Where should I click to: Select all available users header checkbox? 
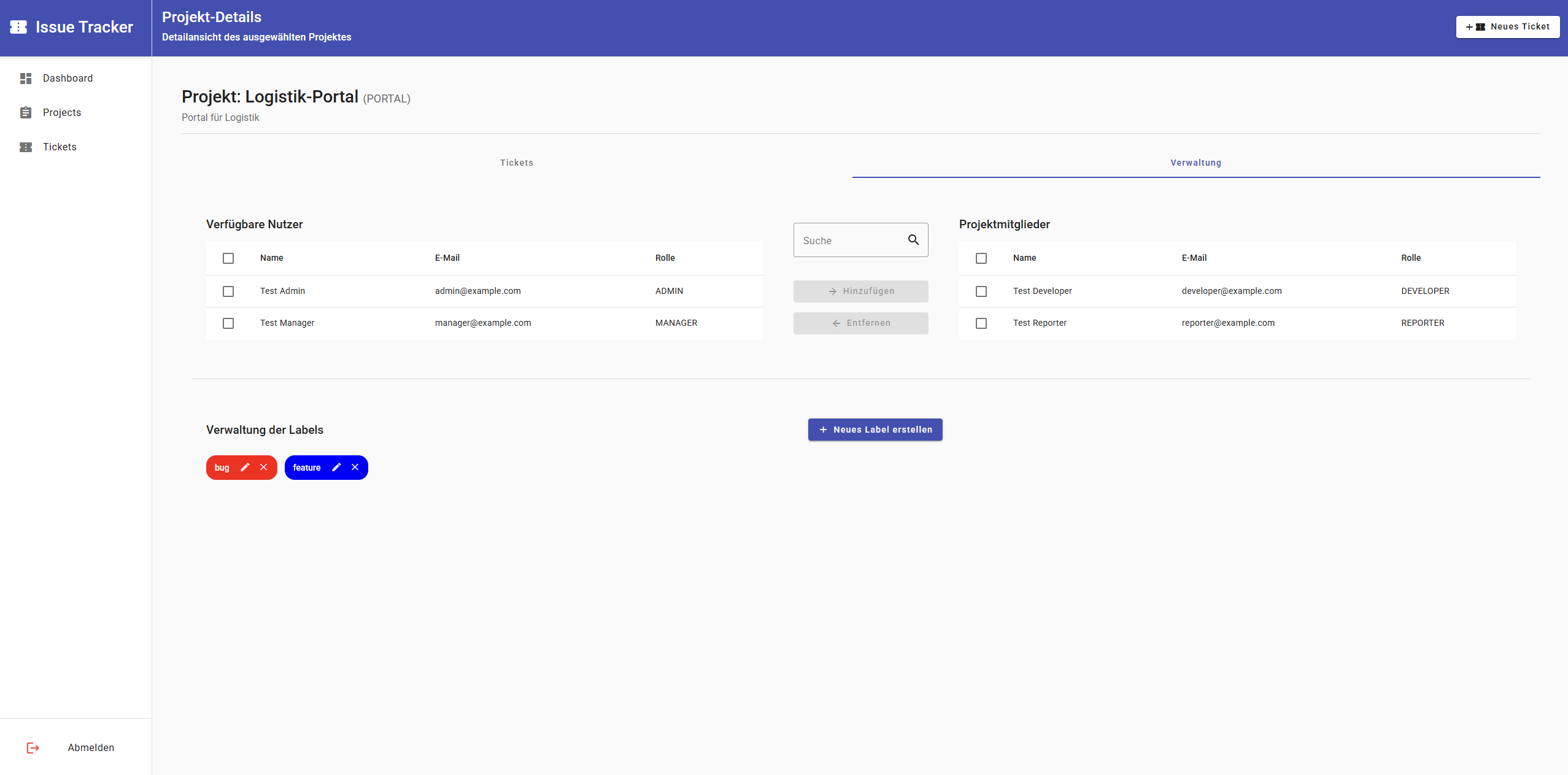pyautogui.click(x=228, y=258)
